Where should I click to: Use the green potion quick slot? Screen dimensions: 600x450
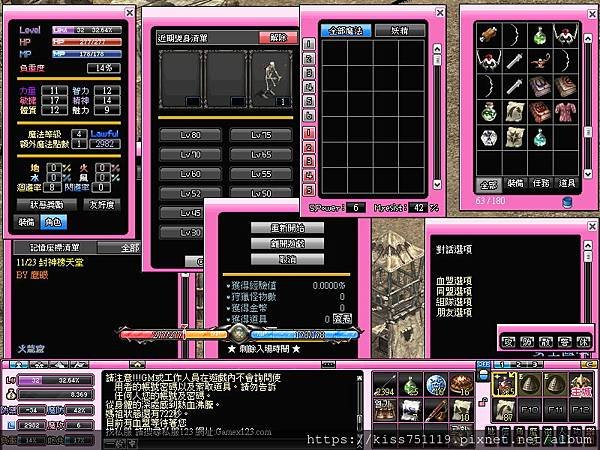[x=410, y=385]
